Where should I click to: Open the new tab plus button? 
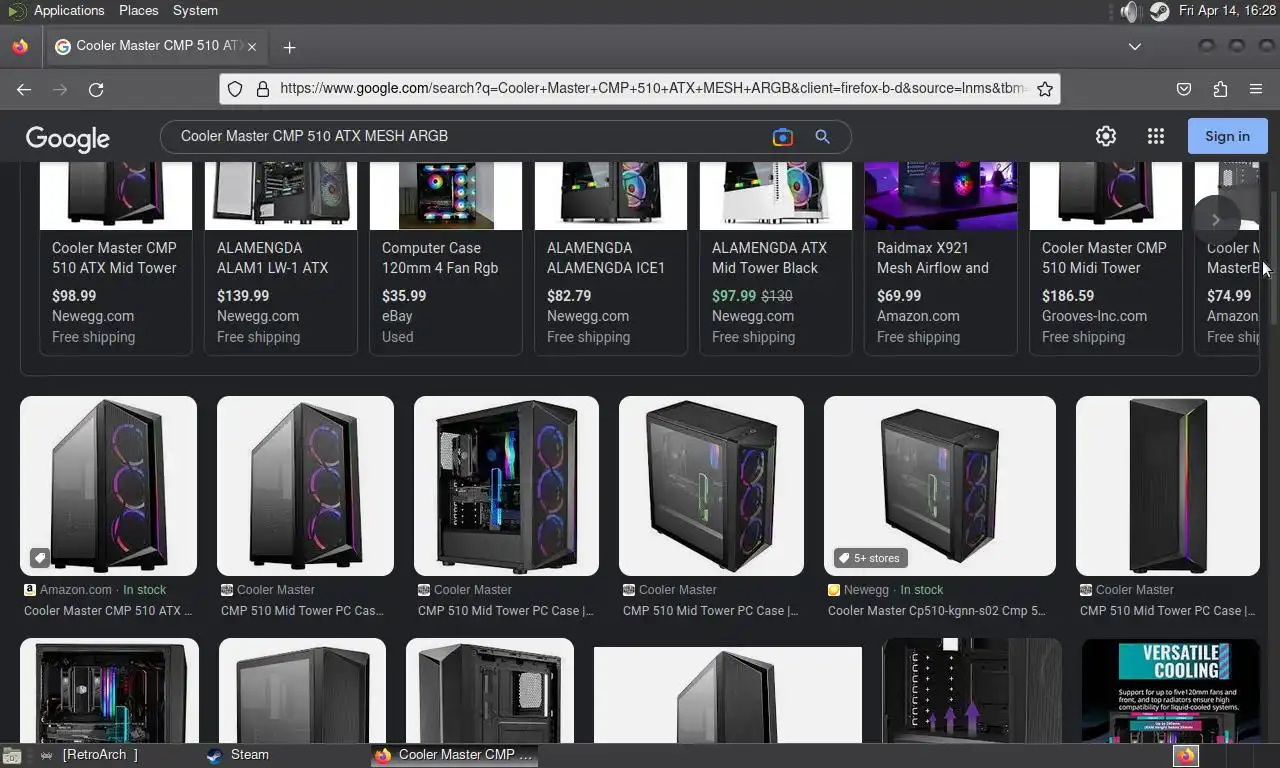[289, 47]
